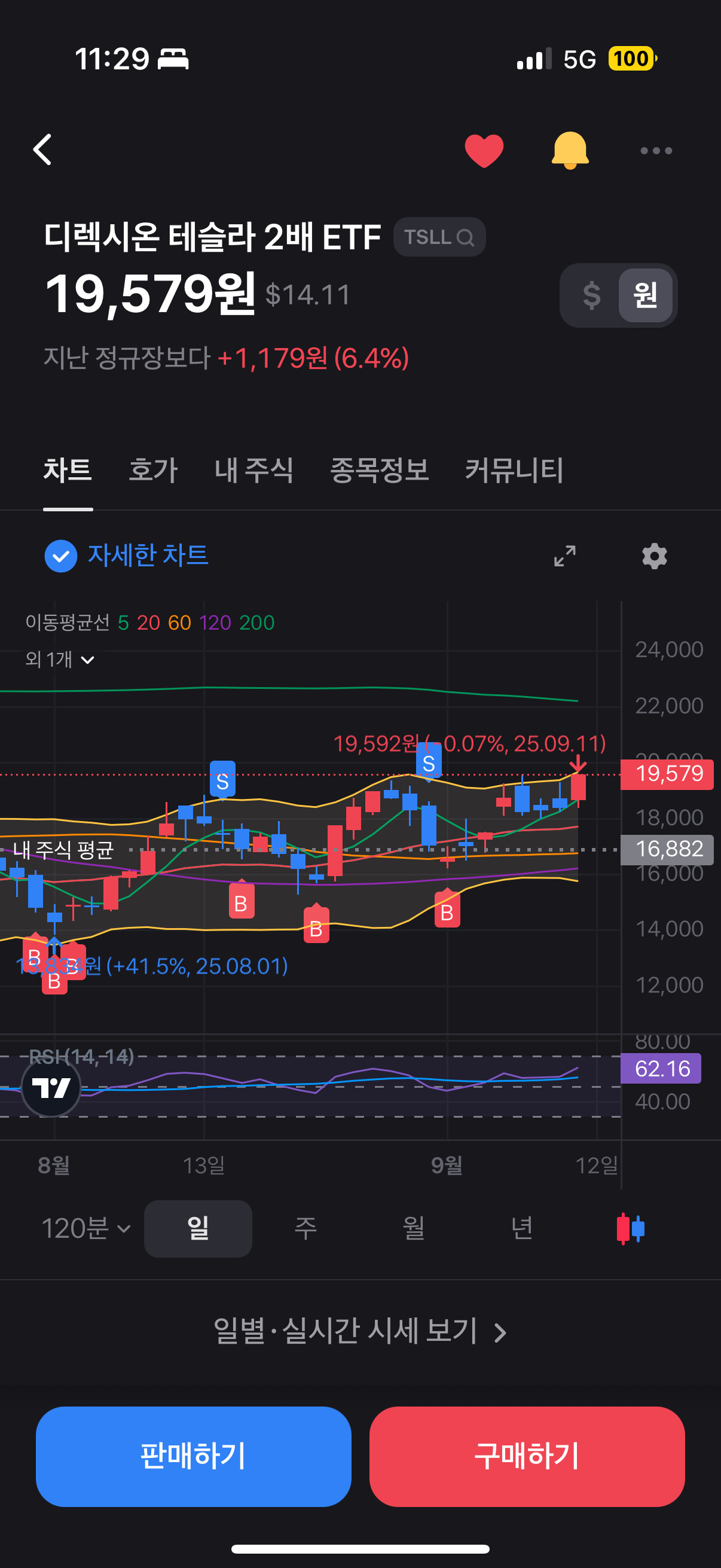This screenshot has width=721, height=1568.
Task: Go to the 종목정보 tab
Action: coord(380,470)
